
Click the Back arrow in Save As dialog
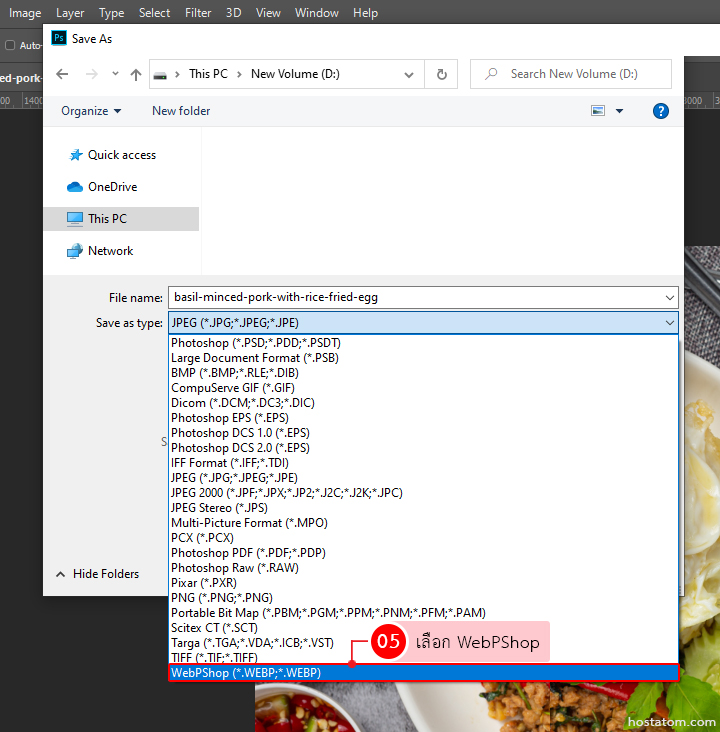tap(62, 74)
